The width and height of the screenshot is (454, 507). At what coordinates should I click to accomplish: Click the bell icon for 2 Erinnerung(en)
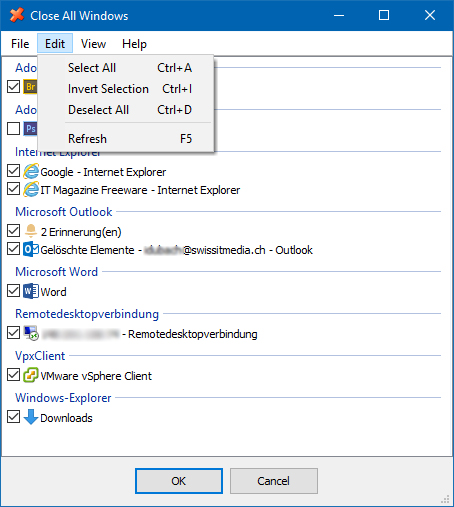click(x=31, y=231)
